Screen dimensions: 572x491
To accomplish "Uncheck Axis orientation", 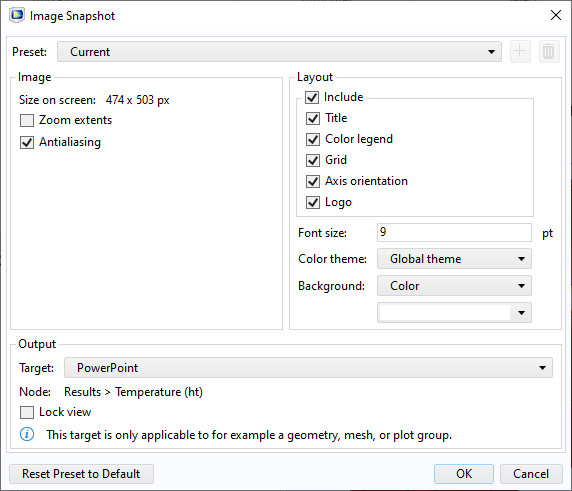I will click(313, 181).
